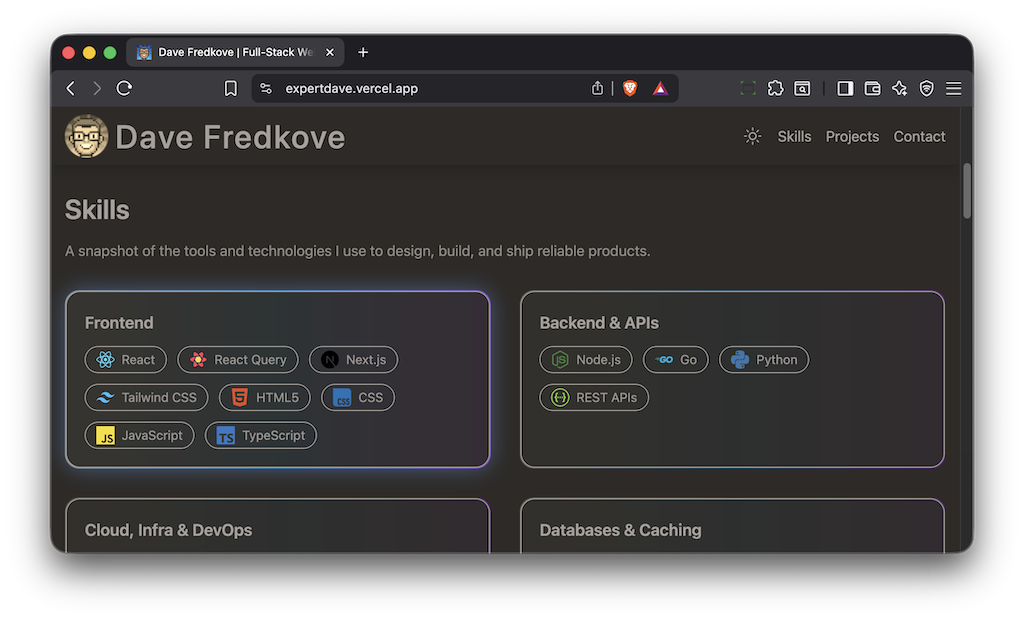The height and width of the screenshot is (620, 1024).
Task: Click the Python skill badge
Action: click(763, 359)
